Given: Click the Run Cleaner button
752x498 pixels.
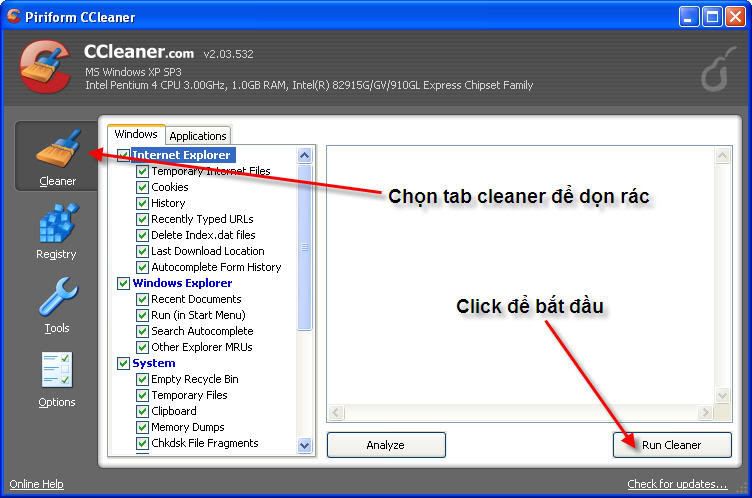Looking at the screenshot, I should pos(672,445).
